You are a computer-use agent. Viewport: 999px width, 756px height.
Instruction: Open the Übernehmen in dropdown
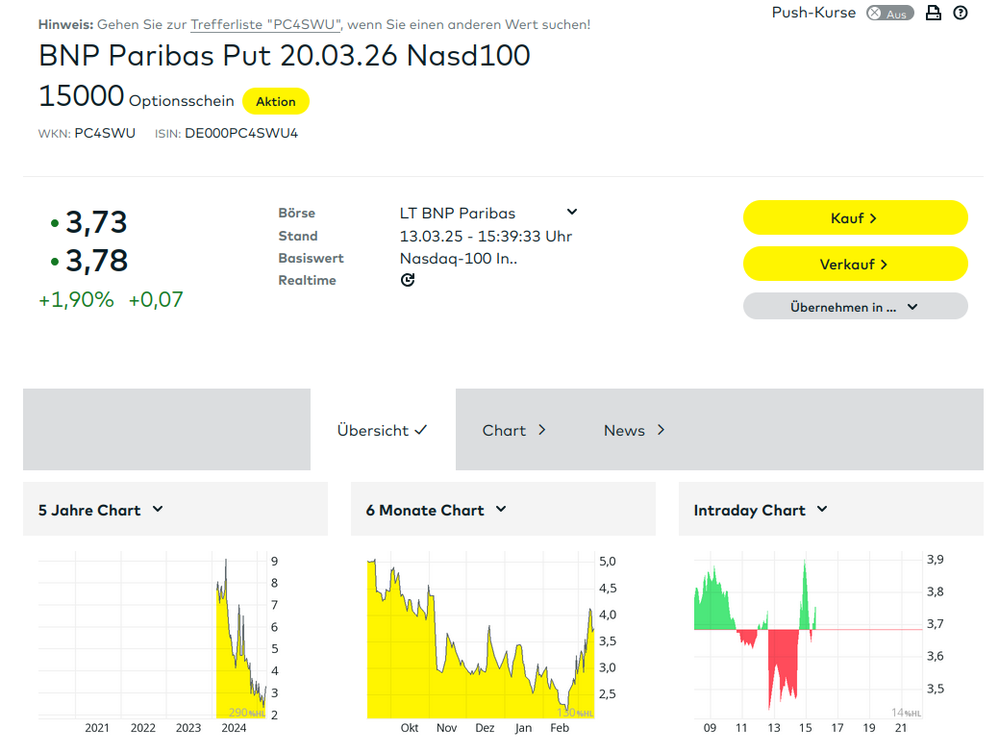pos(855,307)
